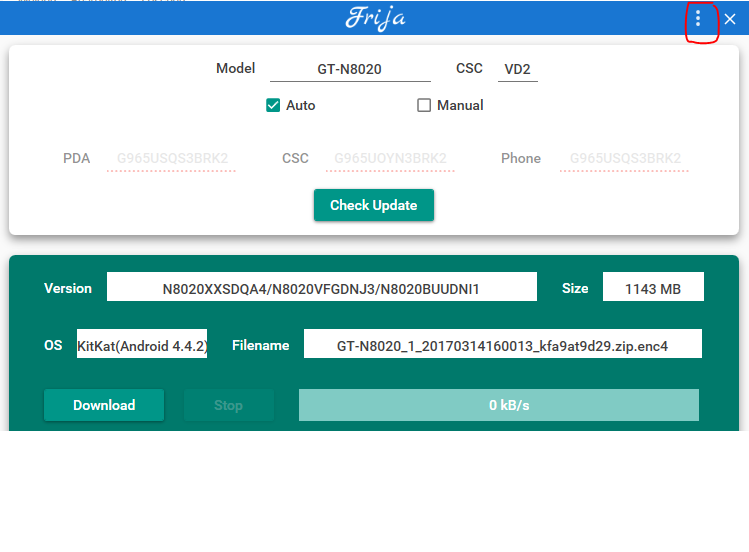Click the PDA field G965USQS3BRK2
This screenshot has width=749, height=552.
click(171, 159)
